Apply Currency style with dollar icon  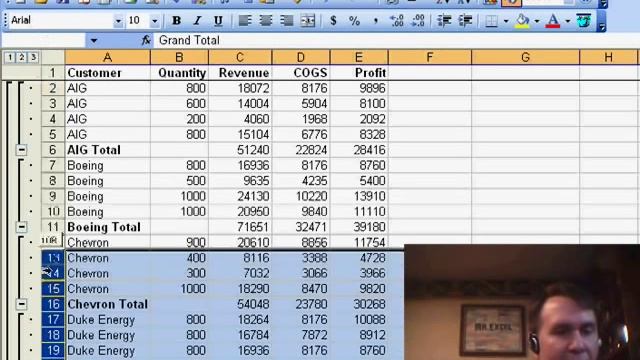[x=333, y=20]
